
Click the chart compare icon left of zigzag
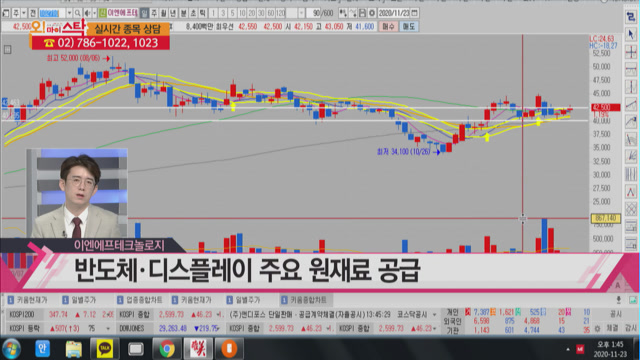[x=343, y=13]
